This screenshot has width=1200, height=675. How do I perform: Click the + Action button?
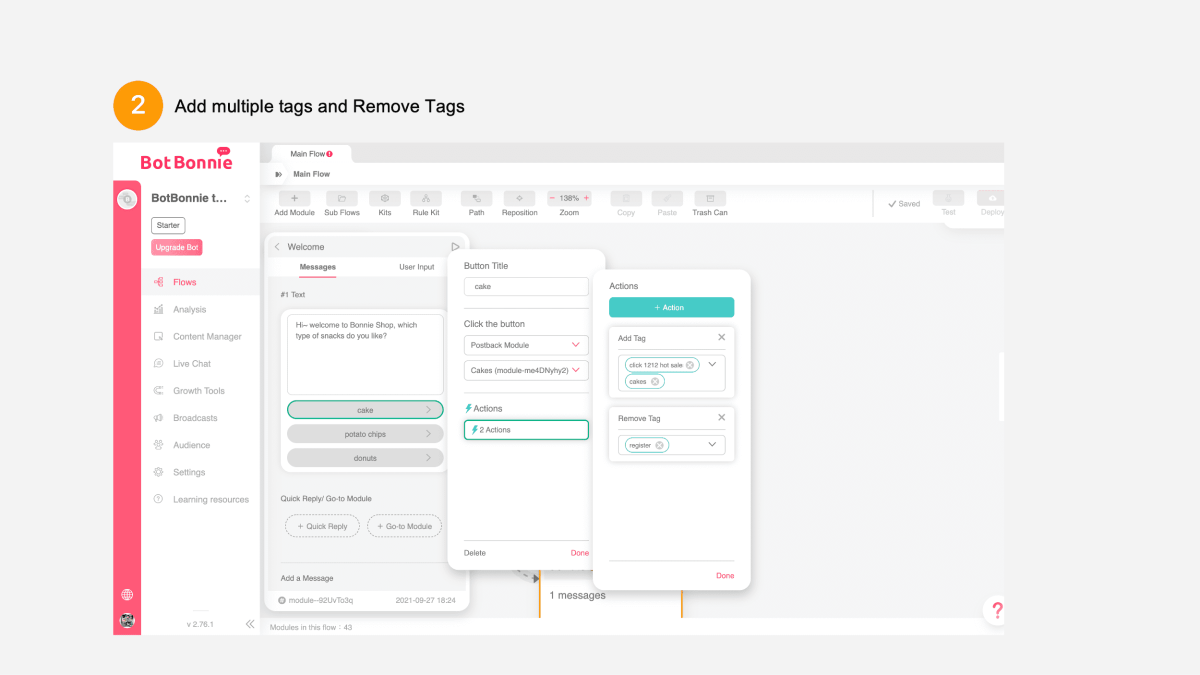pos(672,307)
